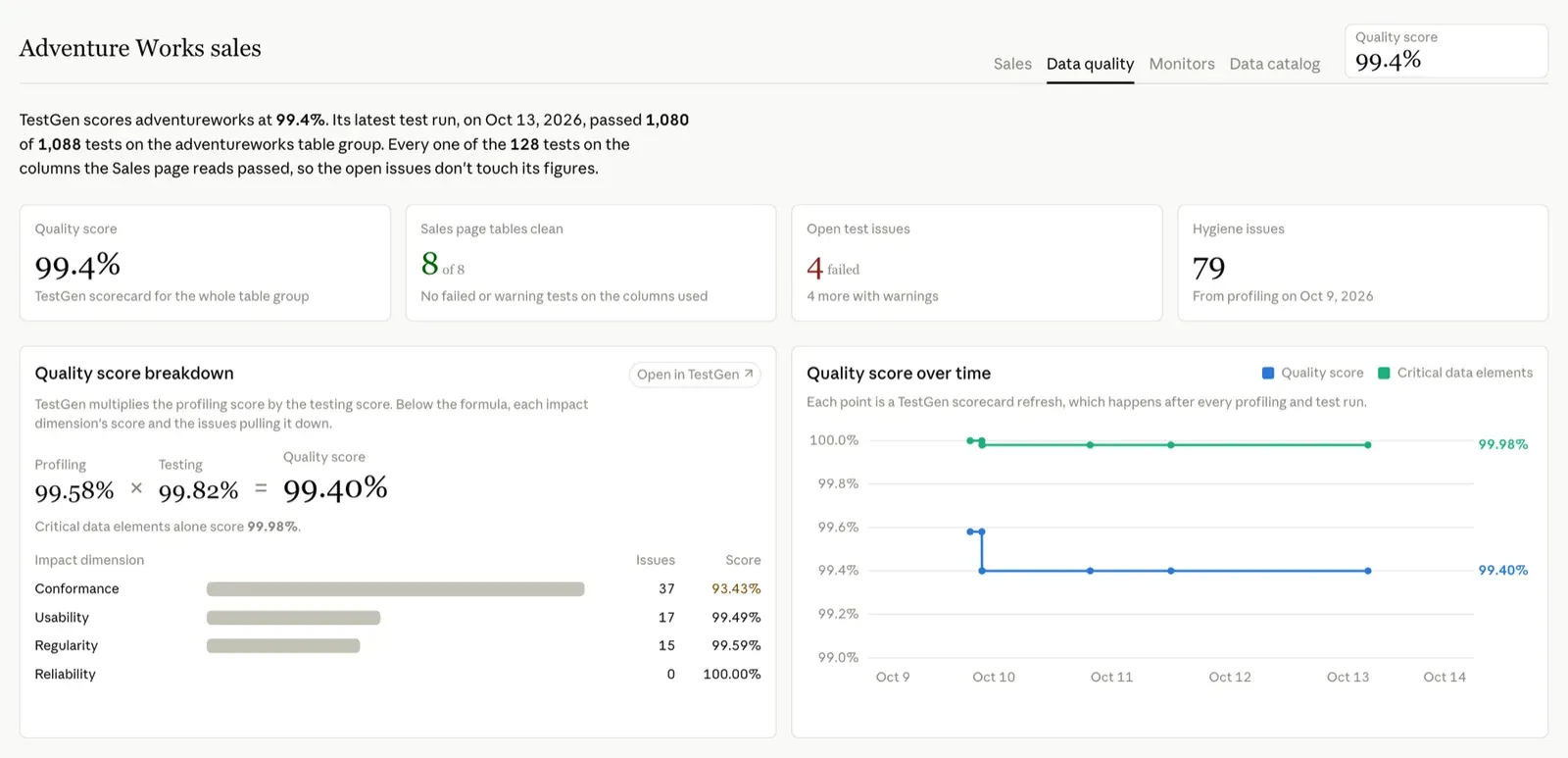
Task: Select the Data quality tab
Action: (1090, 64)
